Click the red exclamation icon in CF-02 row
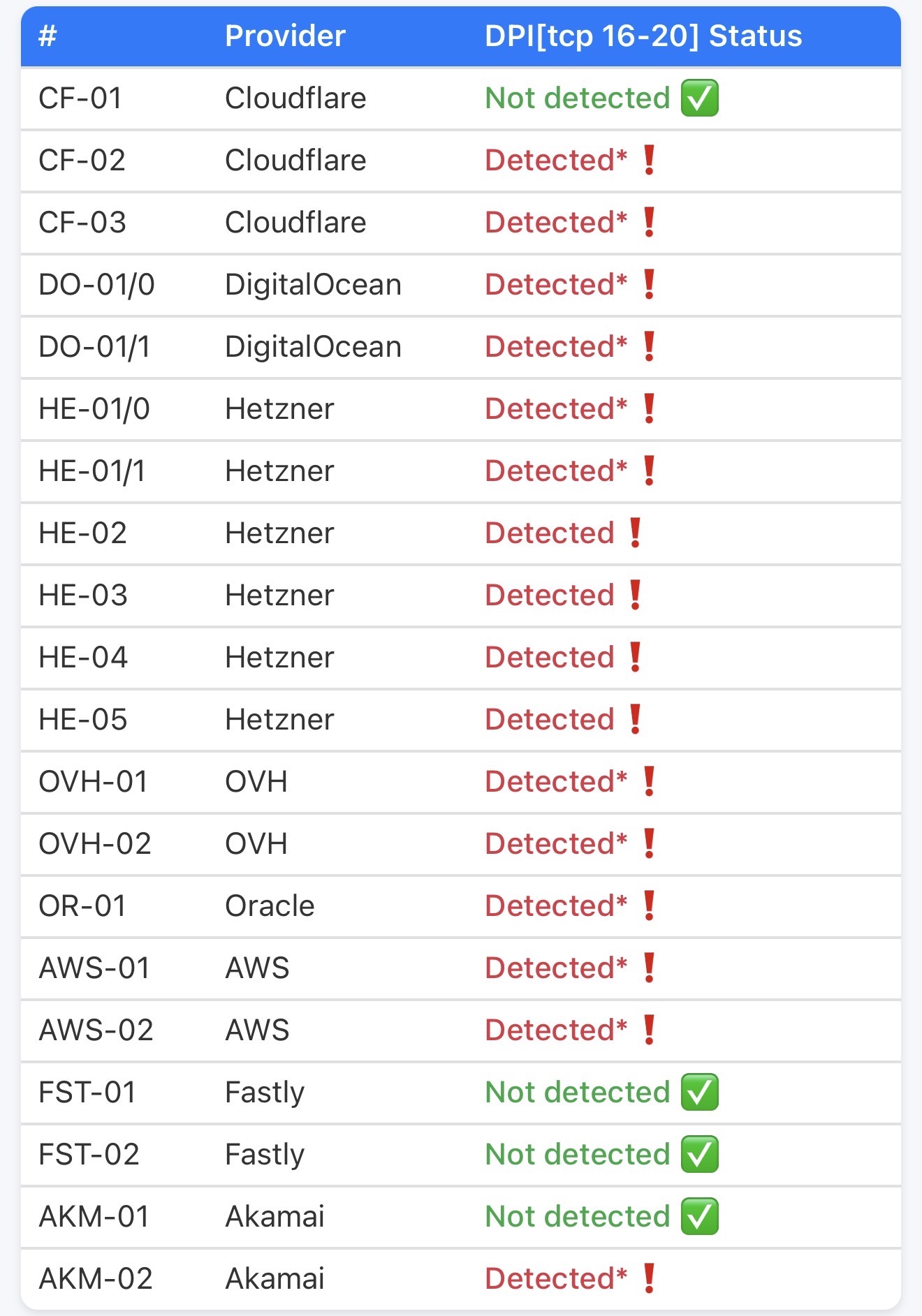 click(649, 160)
